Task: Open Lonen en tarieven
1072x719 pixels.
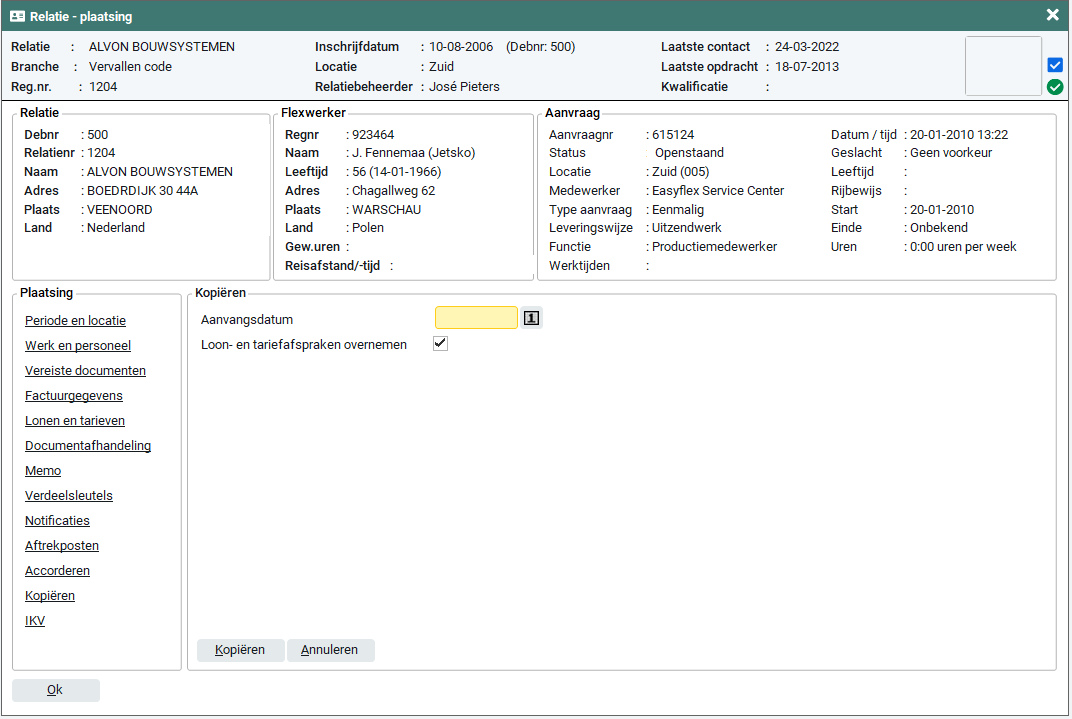Action: click(x=75, y=421)
